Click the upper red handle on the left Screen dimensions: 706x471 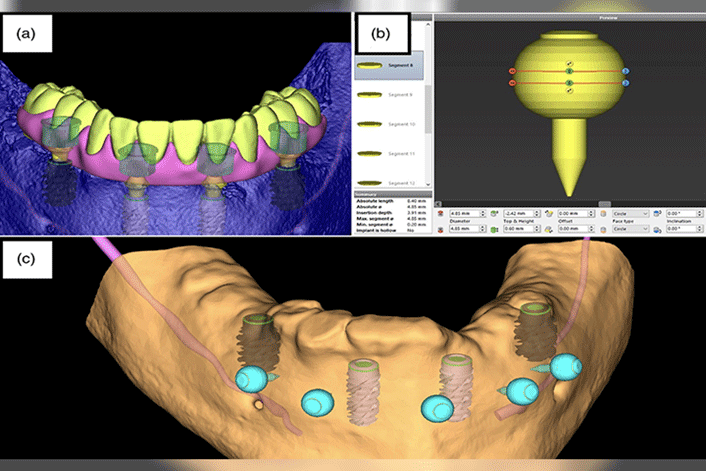513,73
